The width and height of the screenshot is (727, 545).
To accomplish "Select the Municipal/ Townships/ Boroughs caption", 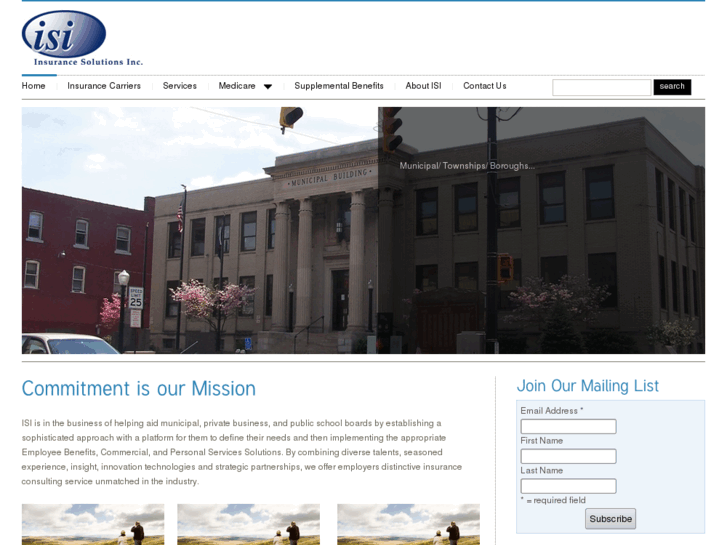I will [467, 166].
